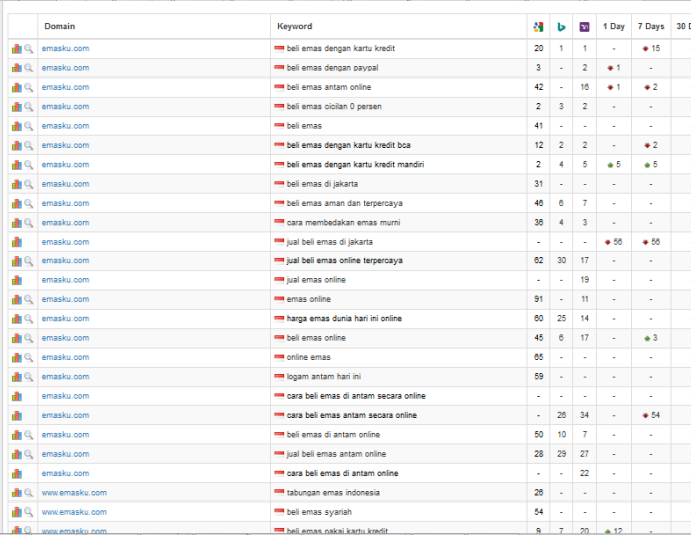The image size is (691, 535).
Task: Click Bing rank 30 for 'jual beli emas online terpercaya'
Action: click(561, 260)
